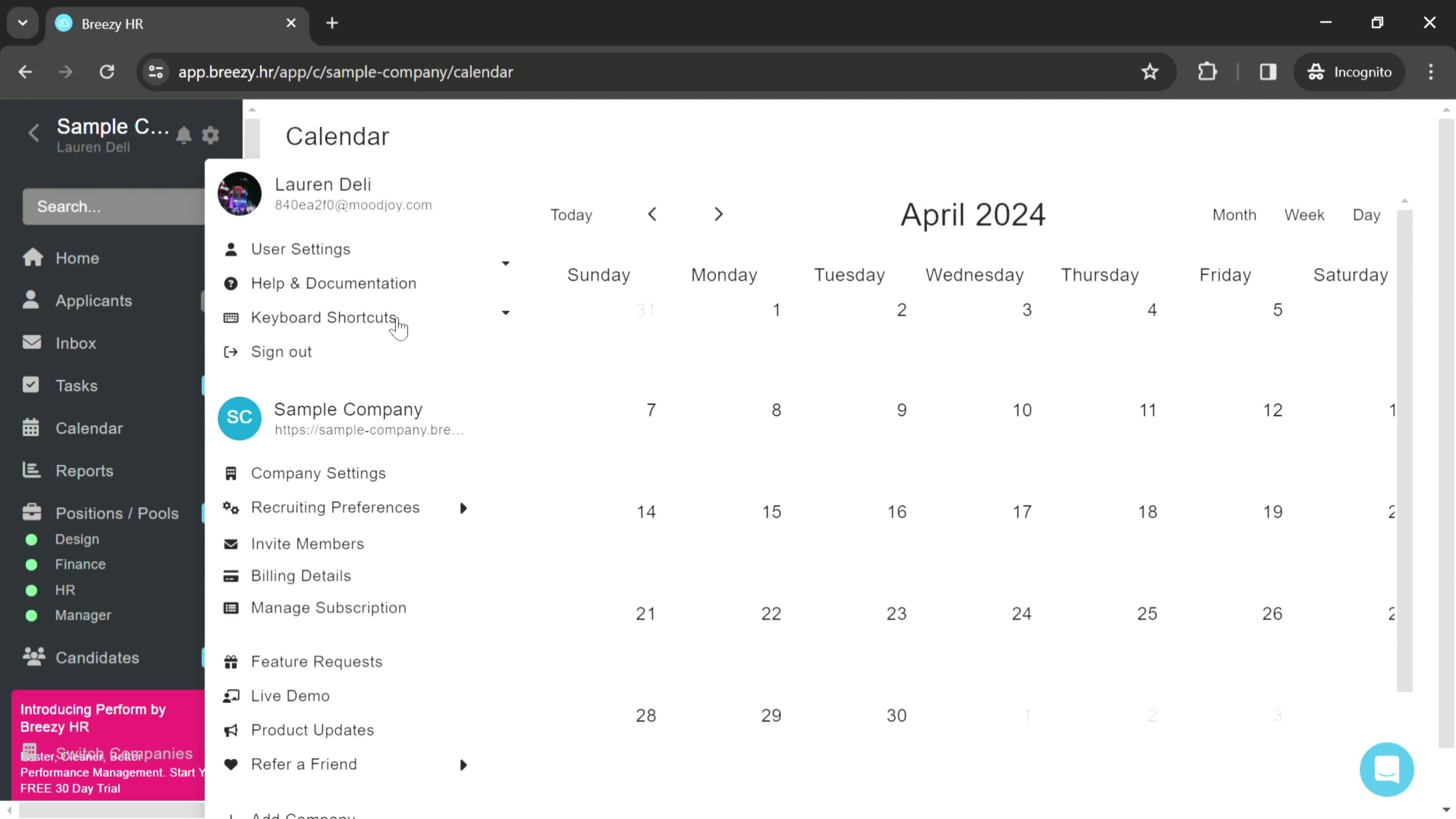
Task: Click the Tasks sidebar icon
Action: click(x=31, y=385)
